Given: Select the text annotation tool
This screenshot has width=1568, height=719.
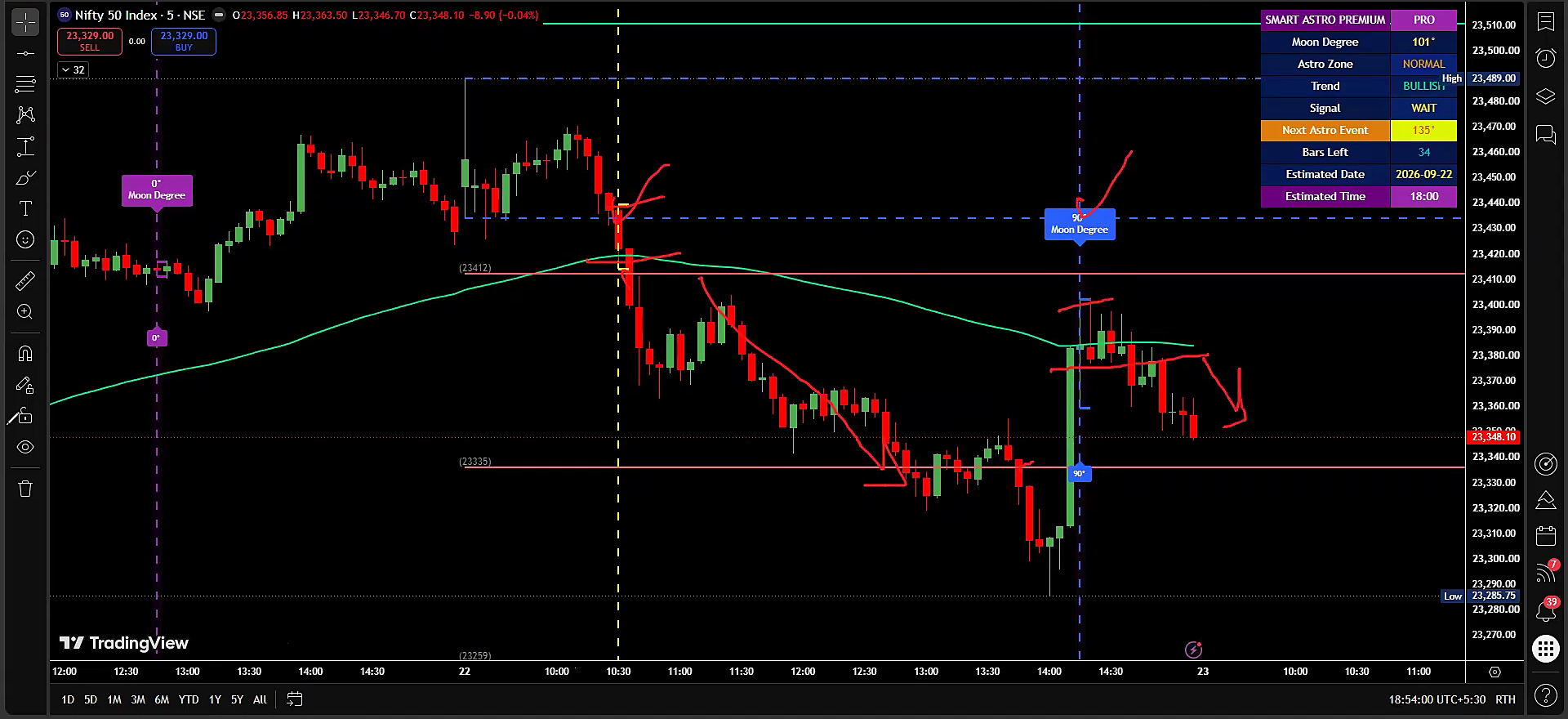Looking at the screenshot, I should 25,208.
